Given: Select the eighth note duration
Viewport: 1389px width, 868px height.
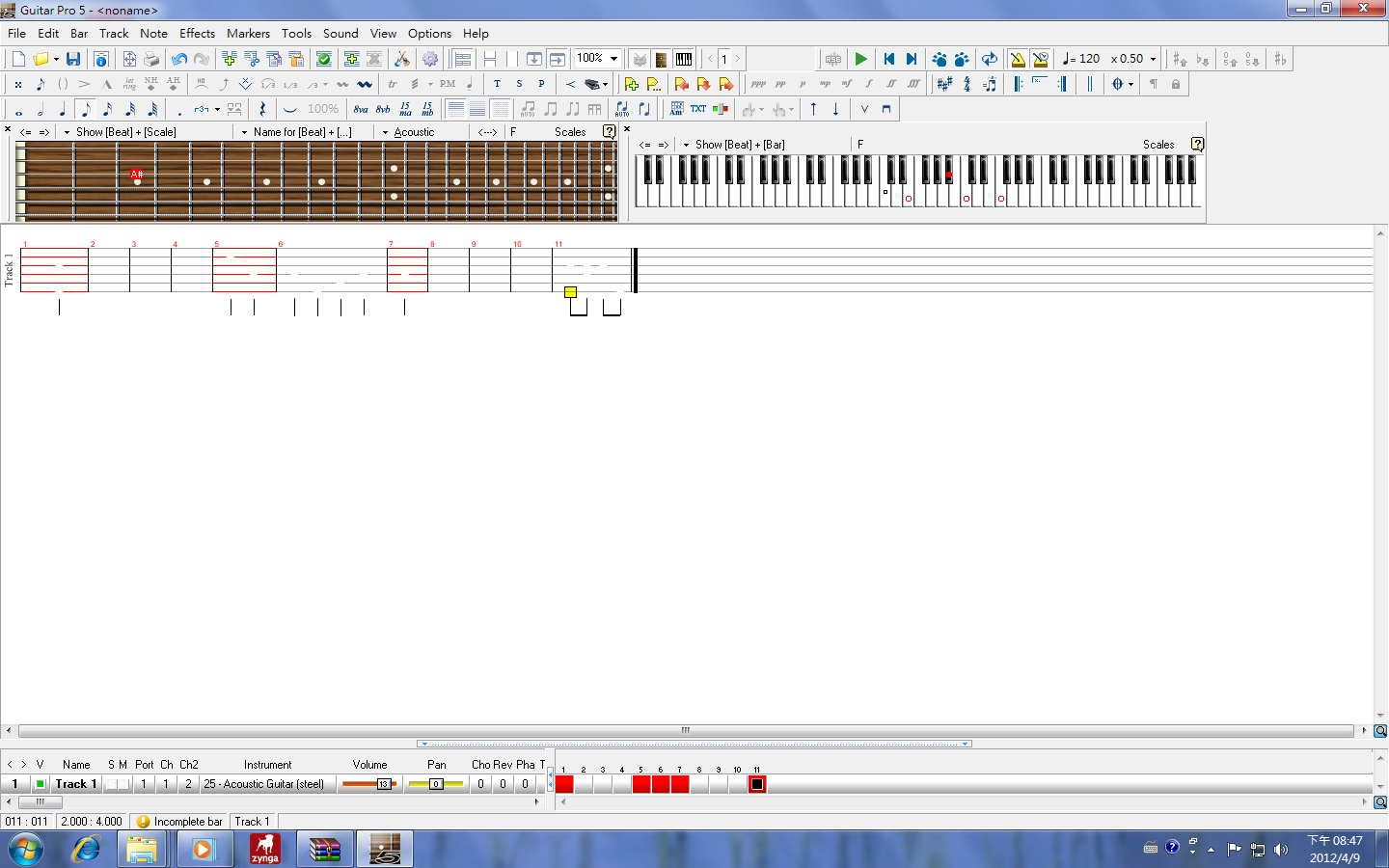Looking at the screenshot, I should (85, 109).
